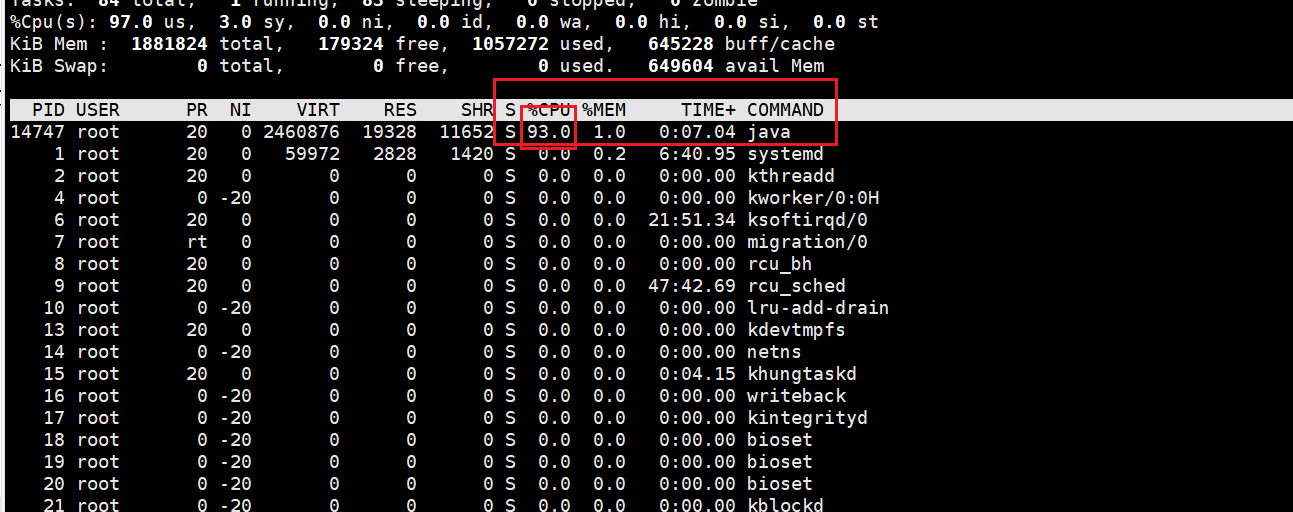Click the 0:07.04 time value
The width and height of the screenshot is (1293, 512).
tap(697, 132)
